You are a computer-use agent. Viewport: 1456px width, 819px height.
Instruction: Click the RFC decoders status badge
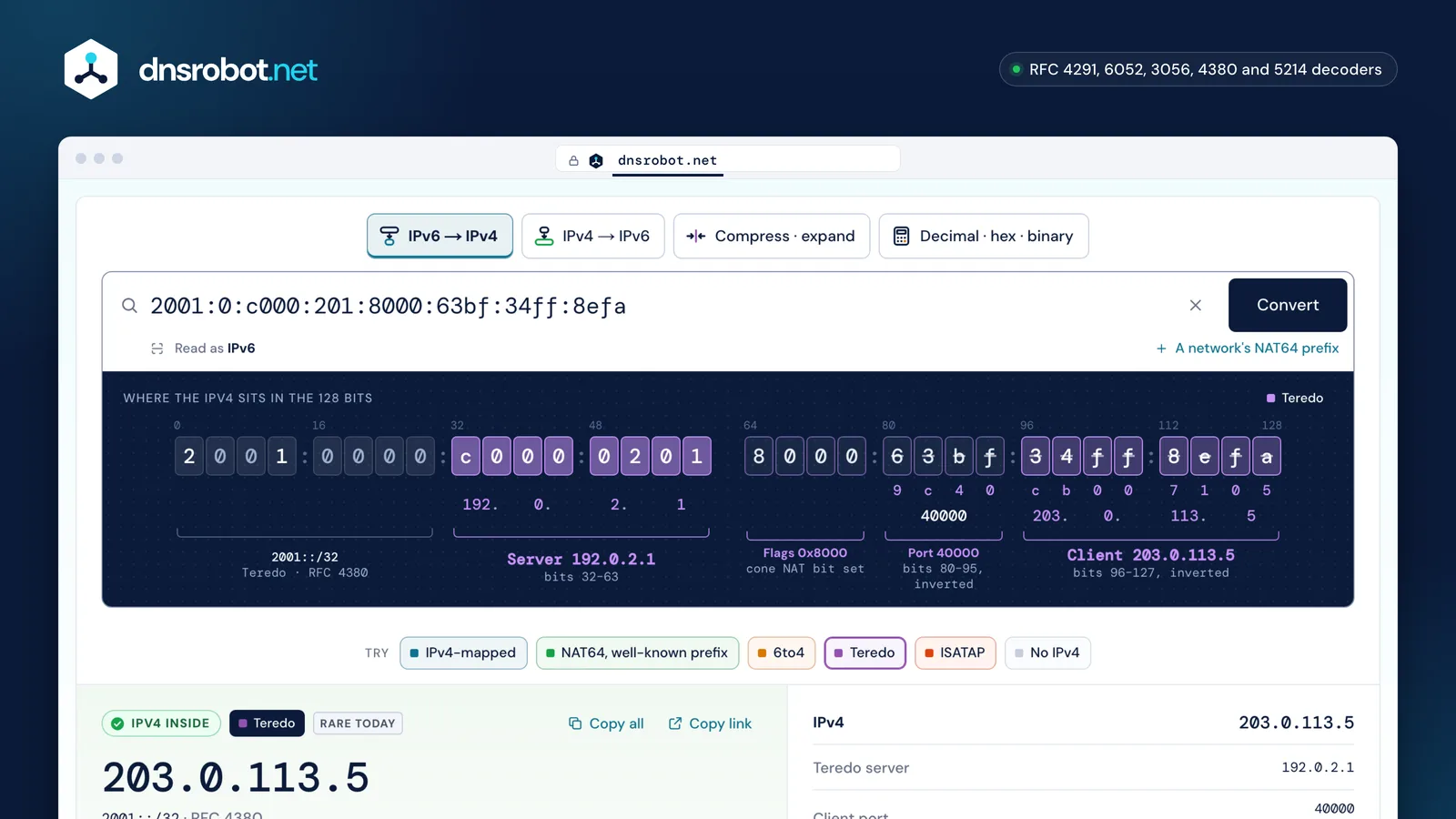coord(1198,69)
